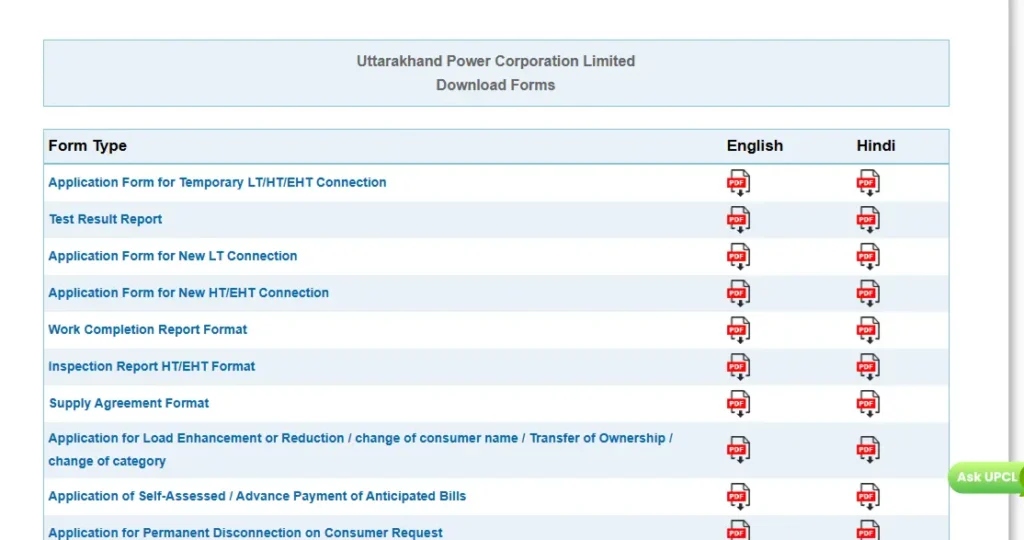Open Self-Assessed / Advance Payment of Anticipated Bills link
The image size is (1024, 540).
coord(257,496)
